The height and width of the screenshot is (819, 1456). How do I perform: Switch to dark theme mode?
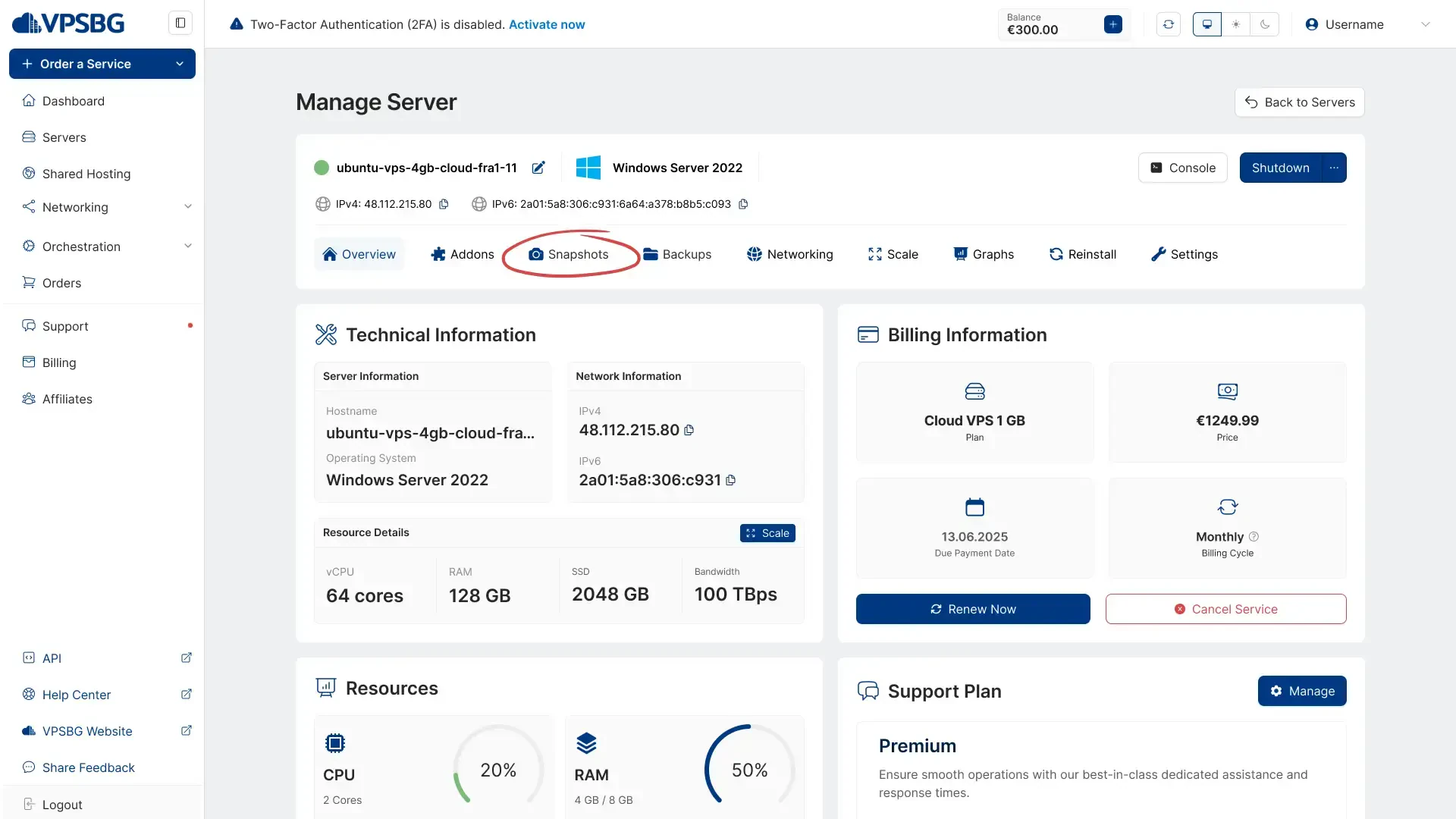(1265, 24)
